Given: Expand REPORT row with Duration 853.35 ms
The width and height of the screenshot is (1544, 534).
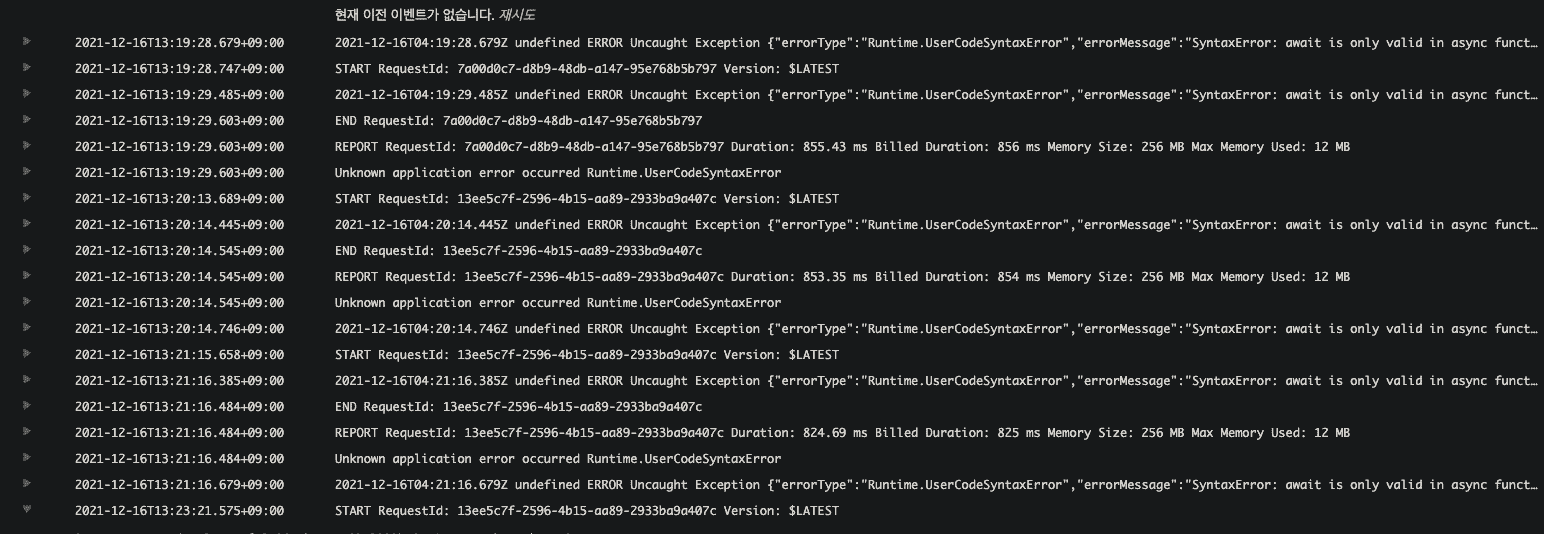Looking at the screenshot, I should 26,276.
